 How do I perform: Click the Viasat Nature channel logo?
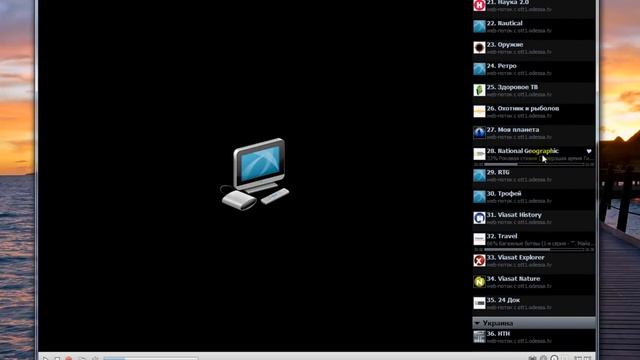coord(479,282)
